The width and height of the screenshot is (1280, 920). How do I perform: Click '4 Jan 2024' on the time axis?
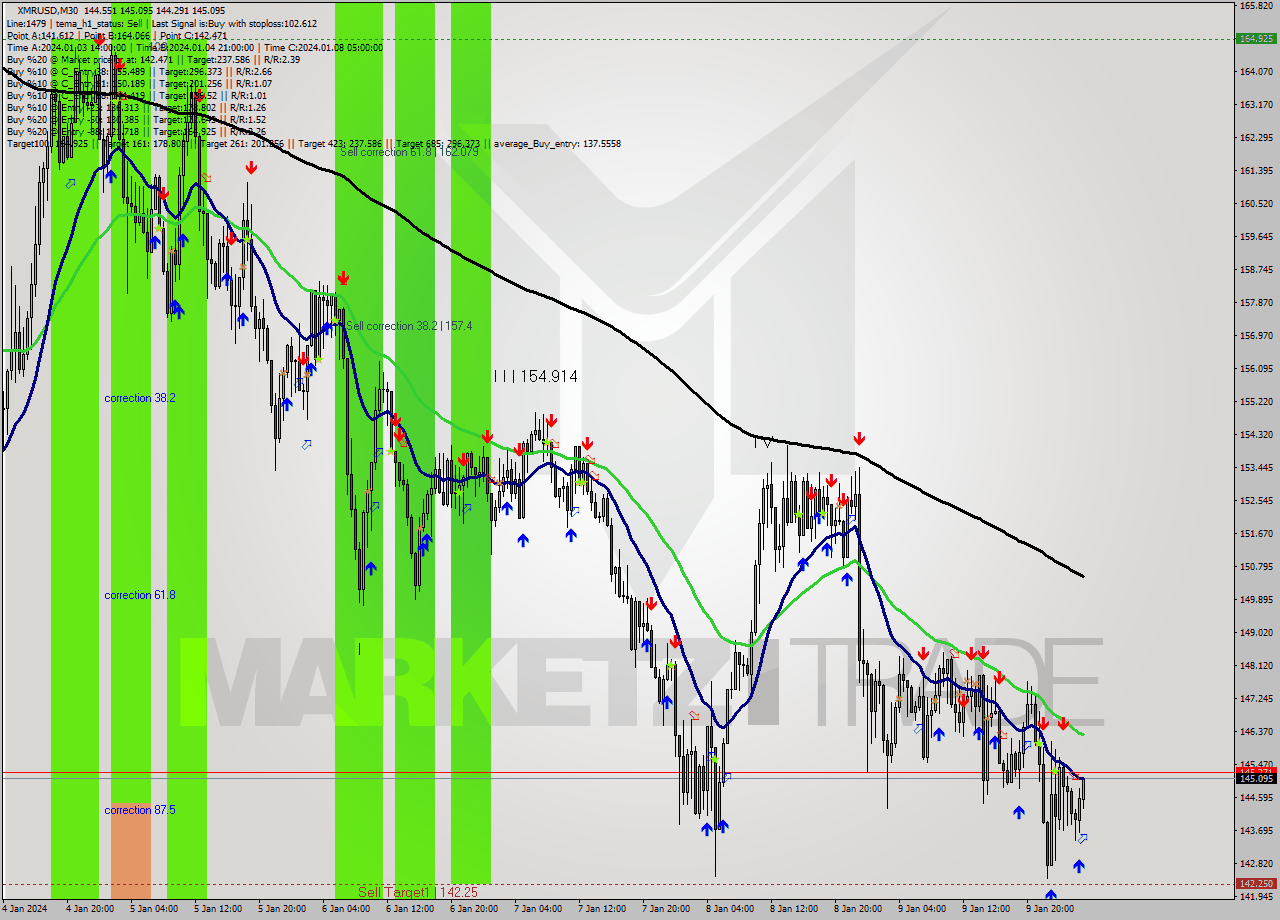25,910
